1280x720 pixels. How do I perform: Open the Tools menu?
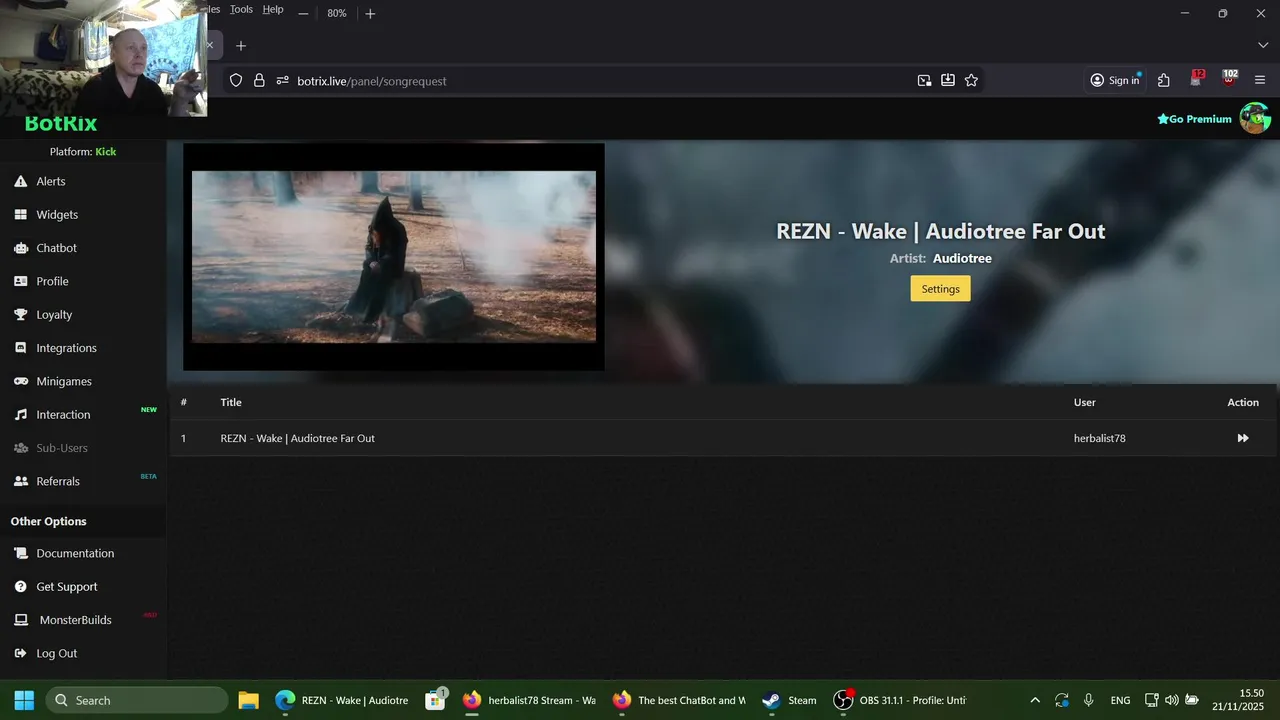pos(241,9)
